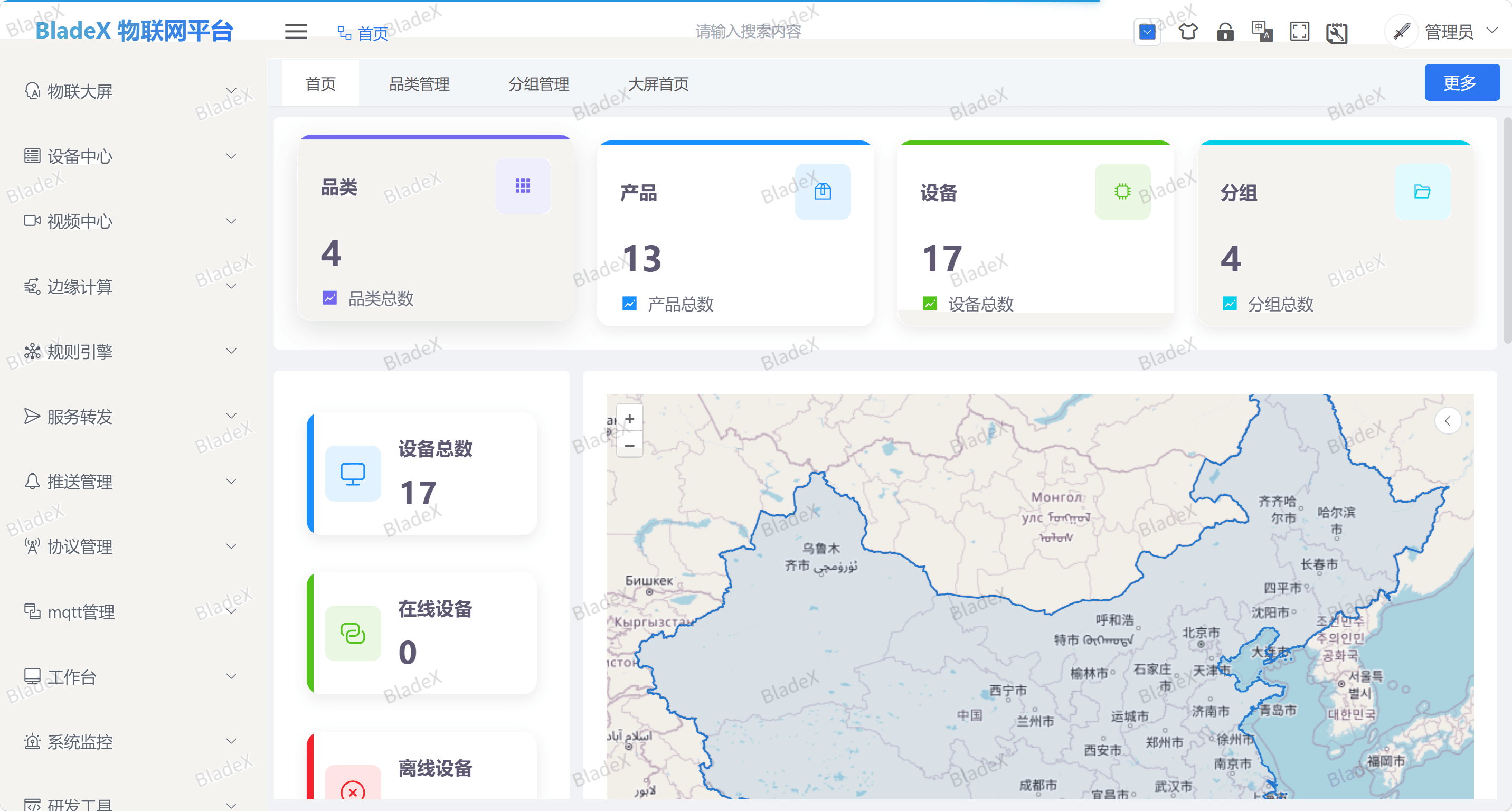Viewport: 1512px width, 811px height.
Task: Switch to the 品类管理 tab
Action: tap(419, 84)
